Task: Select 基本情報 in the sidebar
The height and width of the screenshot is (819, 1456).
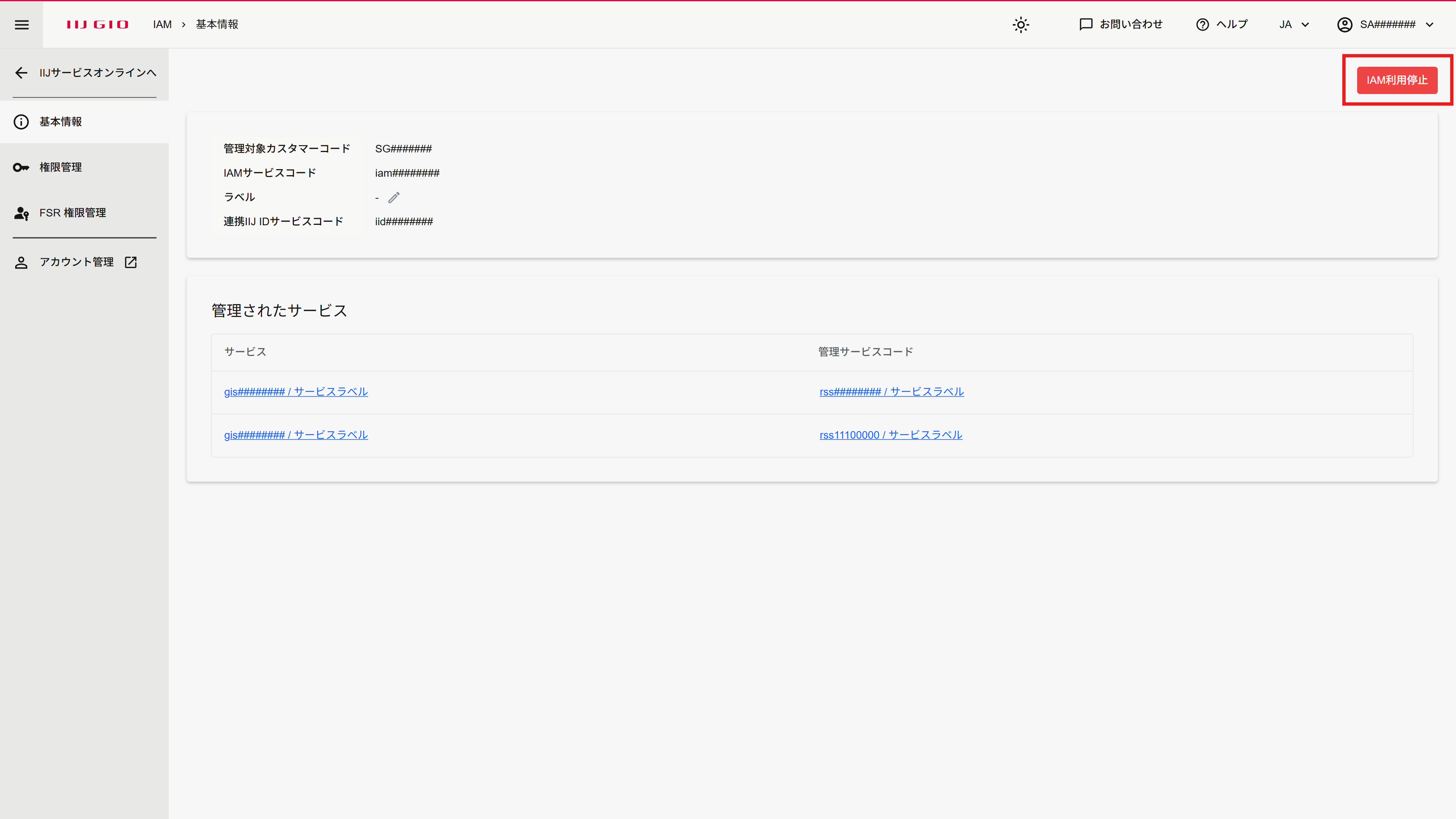Action: (84, 121)
